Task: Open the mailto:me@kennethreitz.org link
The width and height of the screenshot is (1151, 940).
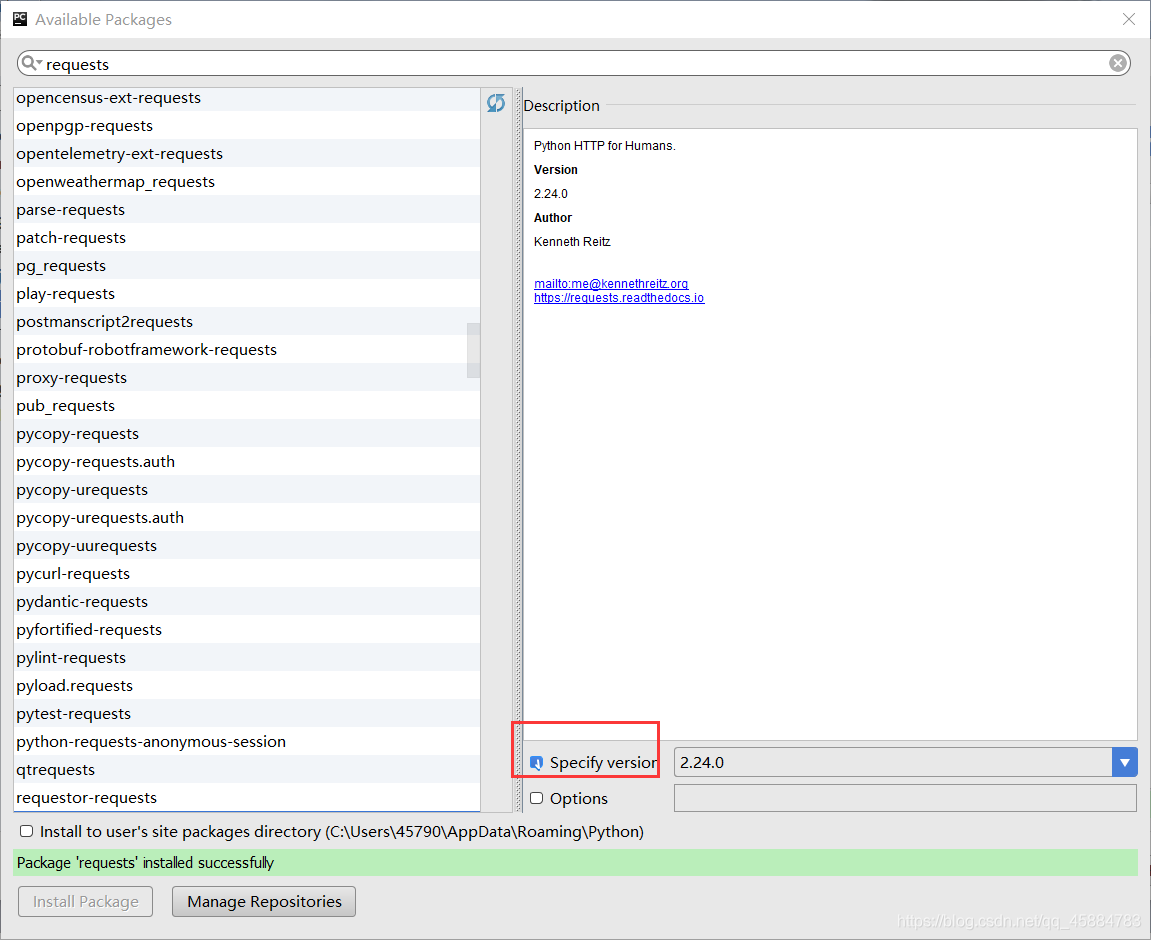Action: tap(611, 283)
